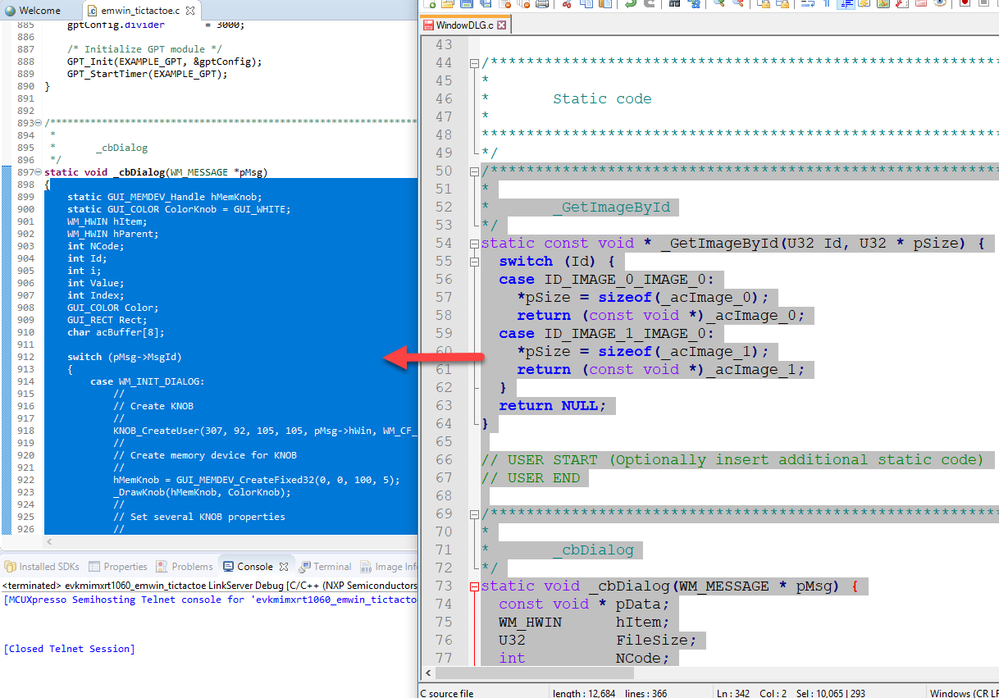The image size is (999, 698).
Task: Open the Installed SDKs view tab
Action: click(42, 566)
